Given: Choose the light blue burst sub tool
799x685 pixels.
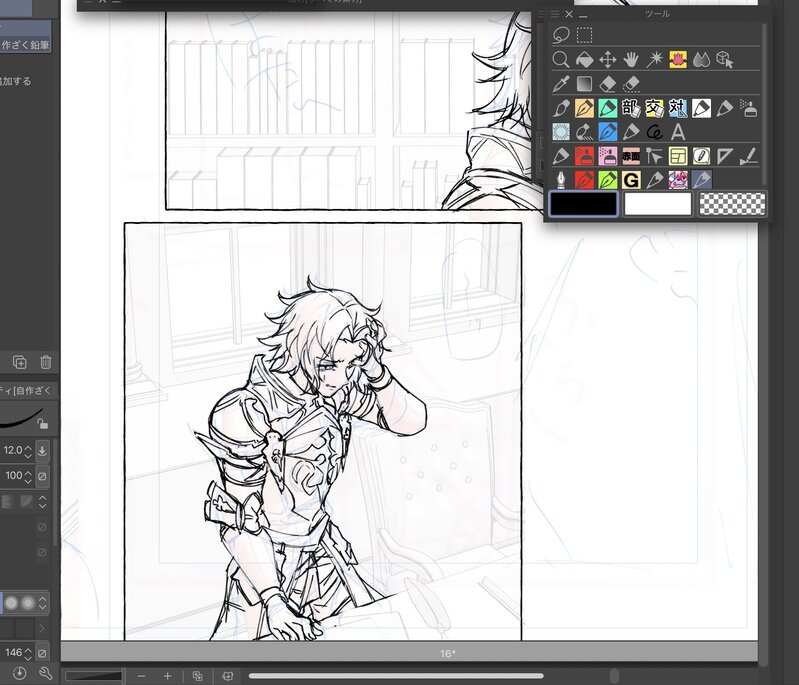Looking at the screenshot, I should [x=561, y=132].
